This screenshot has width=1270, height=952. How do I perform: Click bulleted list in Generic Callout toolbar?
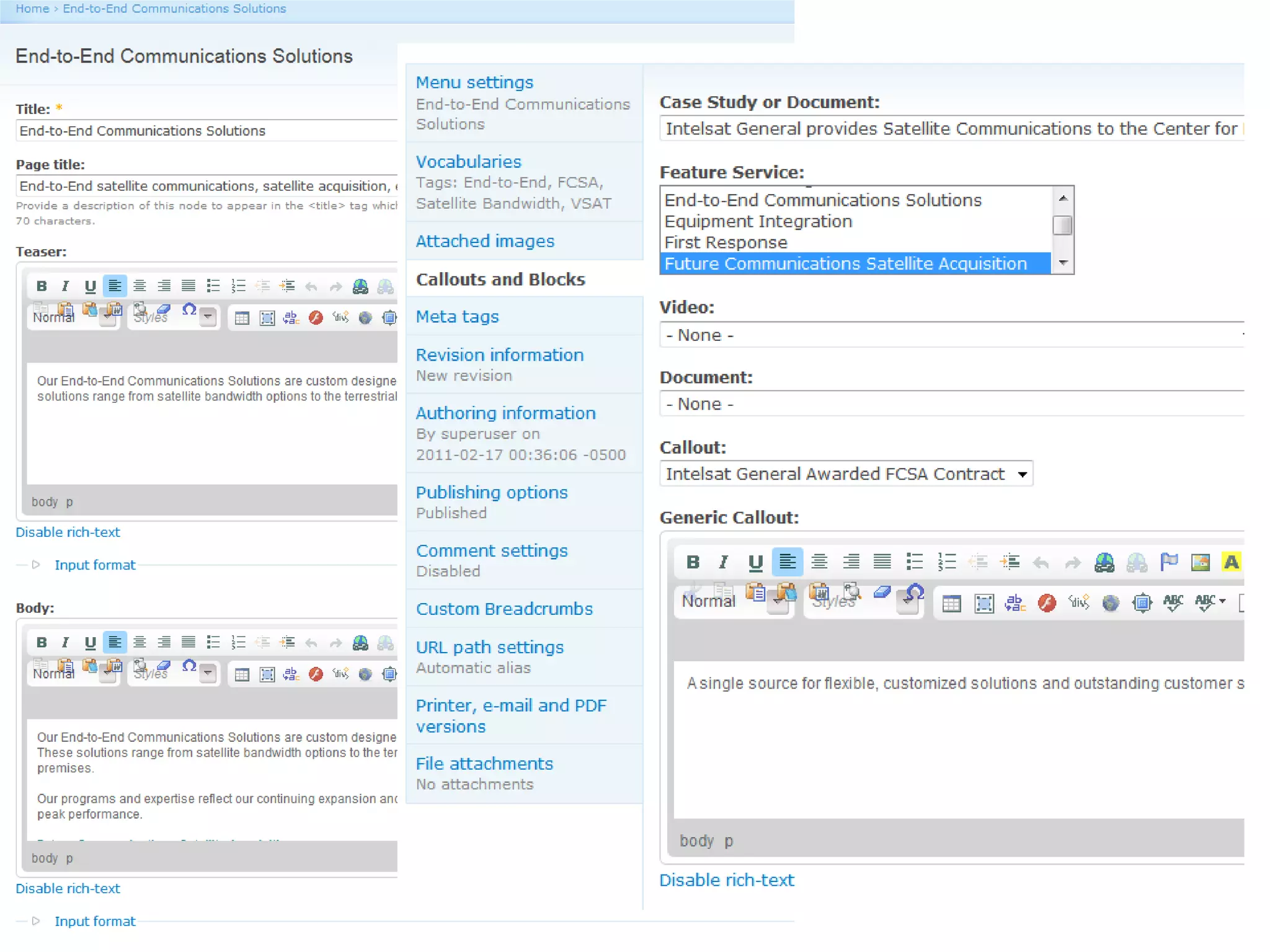coord(914,562)
